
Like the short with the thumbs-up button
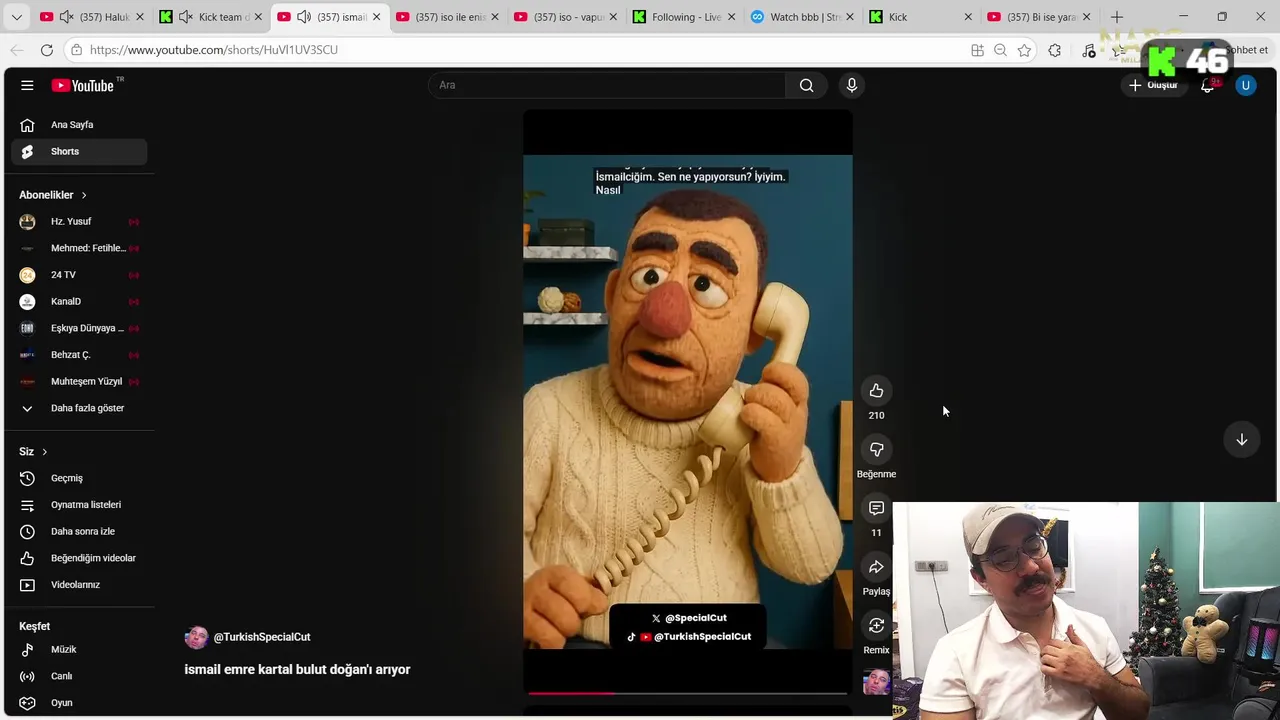pos(876,391)
